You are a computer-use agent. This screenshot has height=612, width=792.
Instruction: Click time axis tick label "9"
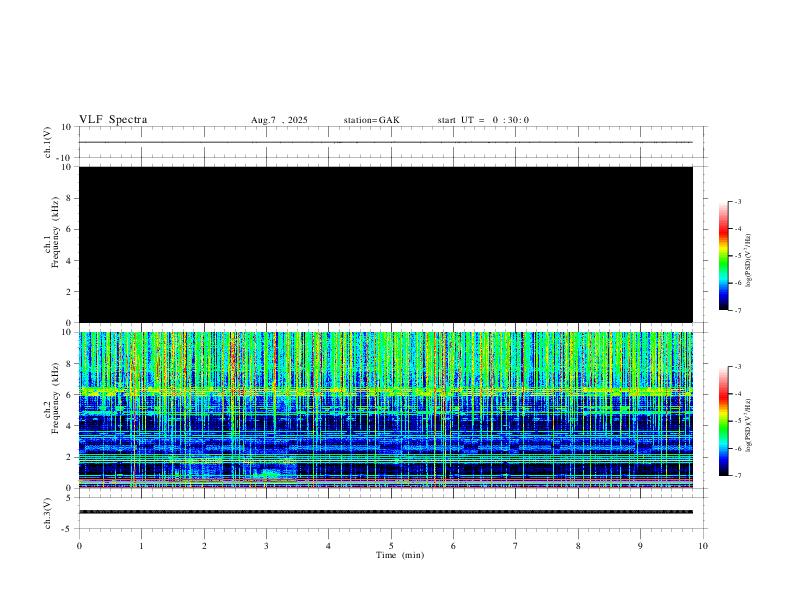pos(640,546)
